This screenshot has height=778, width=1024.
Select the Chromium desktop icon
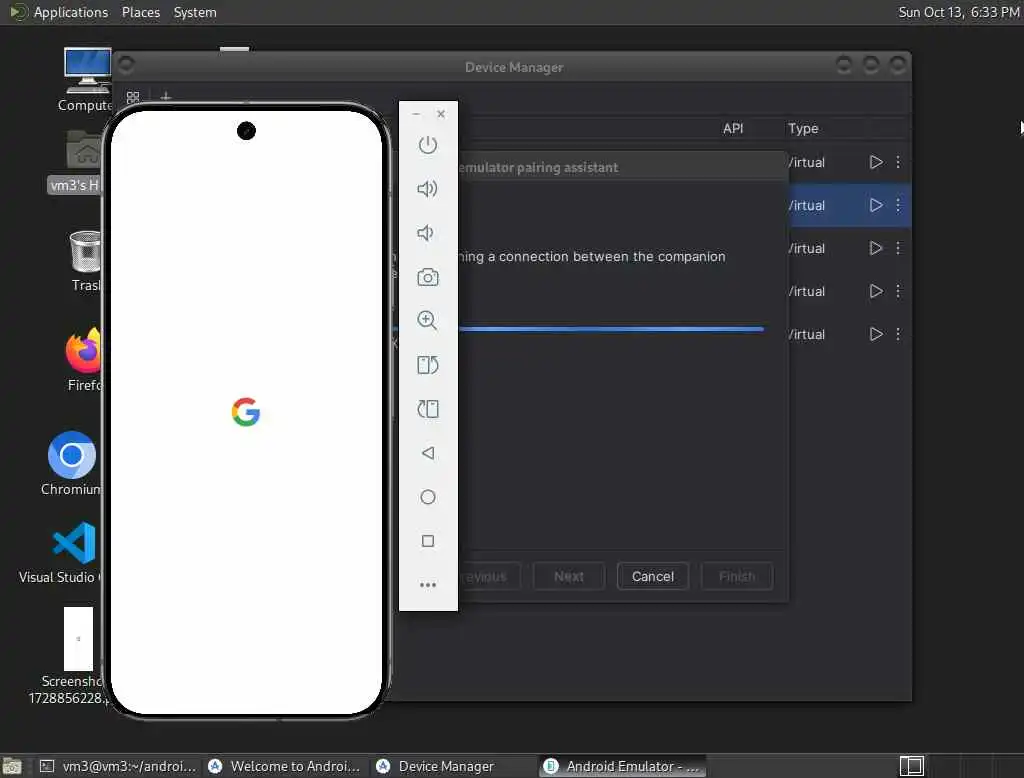click(x=72, y=463)
